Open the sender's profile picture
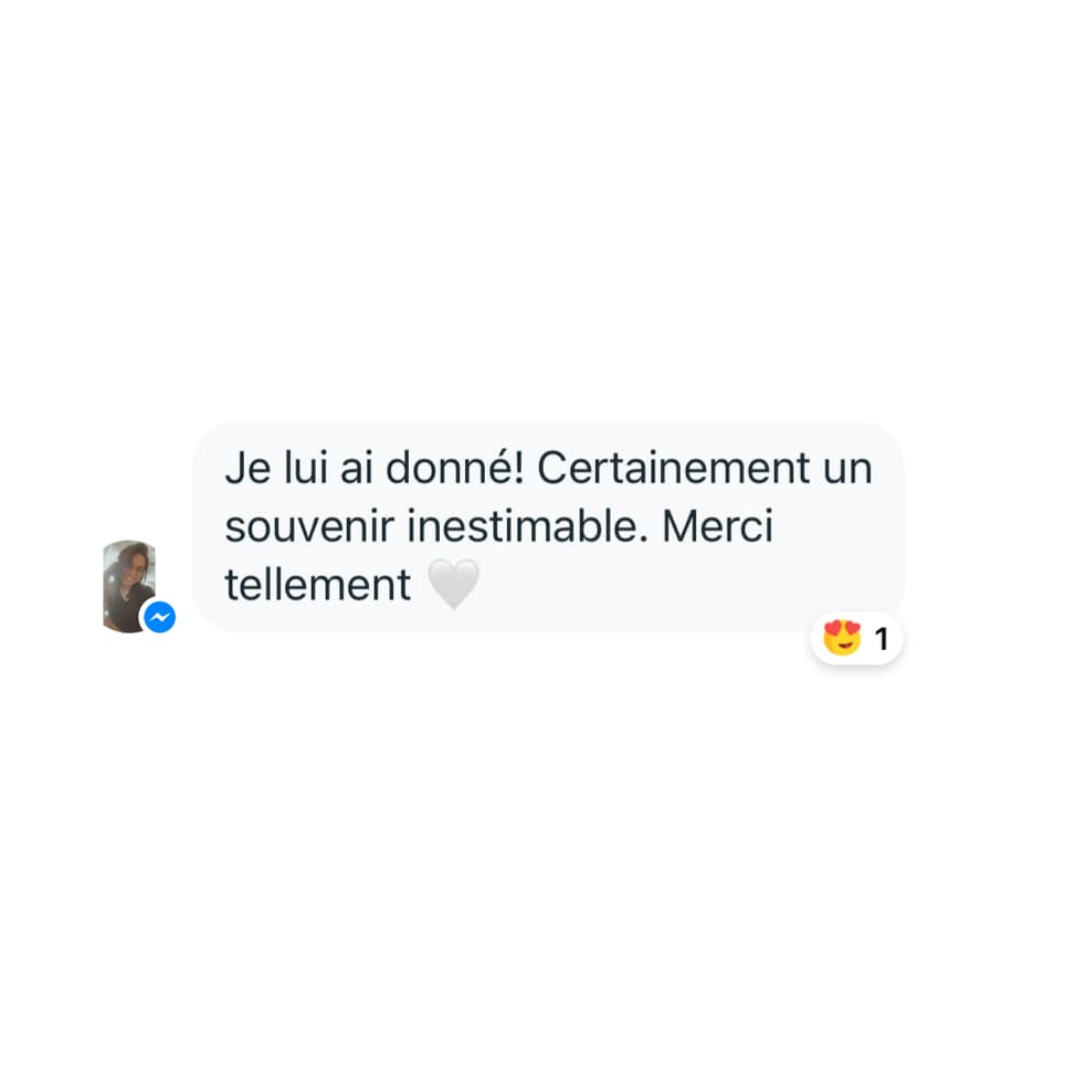This screenshot has width=1080, height=1080. point(129,586)
